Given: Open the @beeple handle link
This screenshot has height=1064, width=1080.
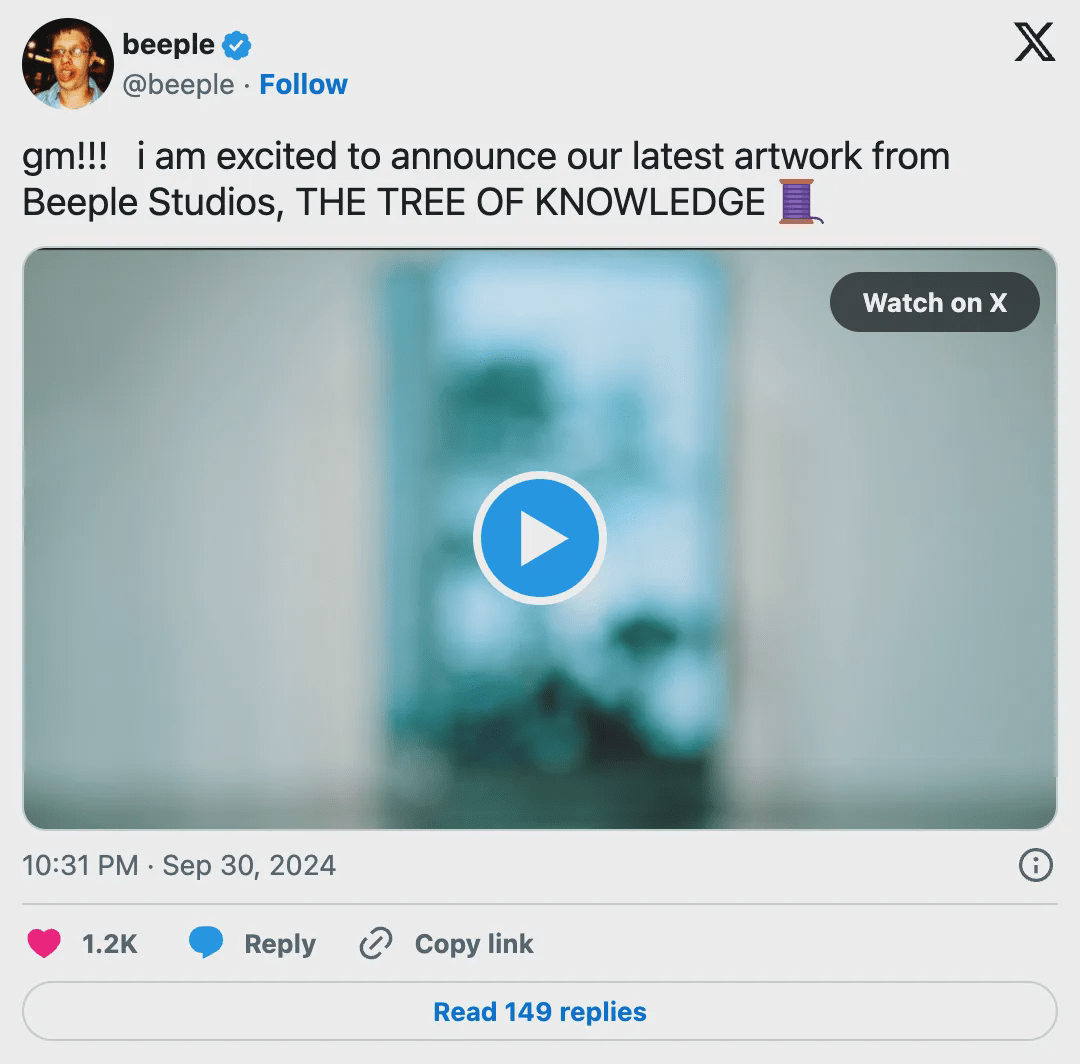Looking at the screenshot, I should 178,85.
